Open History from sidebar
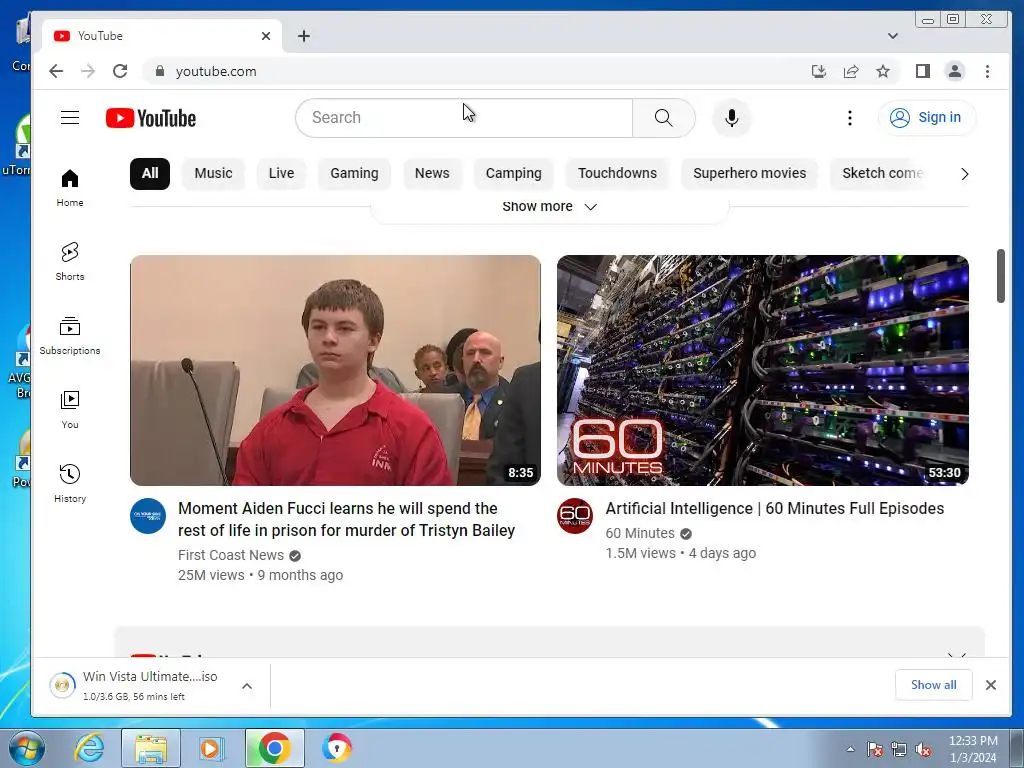The width and height of the screenshot is (1024, 768). coord(70,483)
